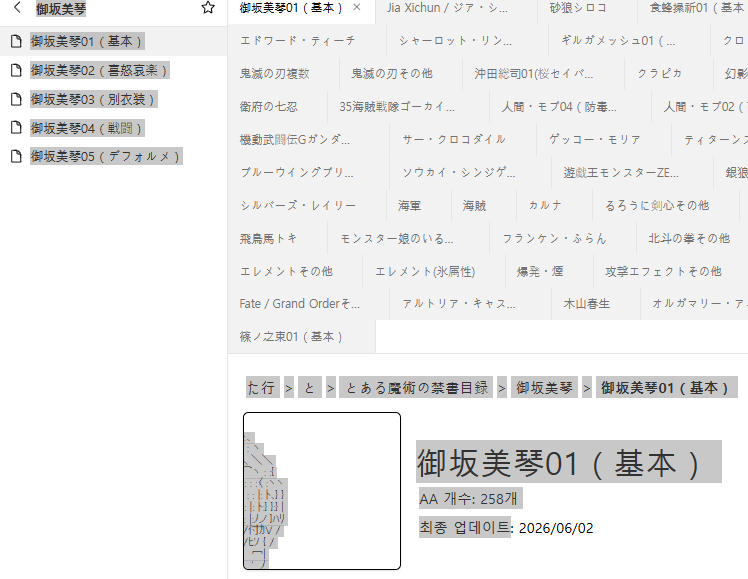Toggle the favorite star icon

click(x=208, y=8)
